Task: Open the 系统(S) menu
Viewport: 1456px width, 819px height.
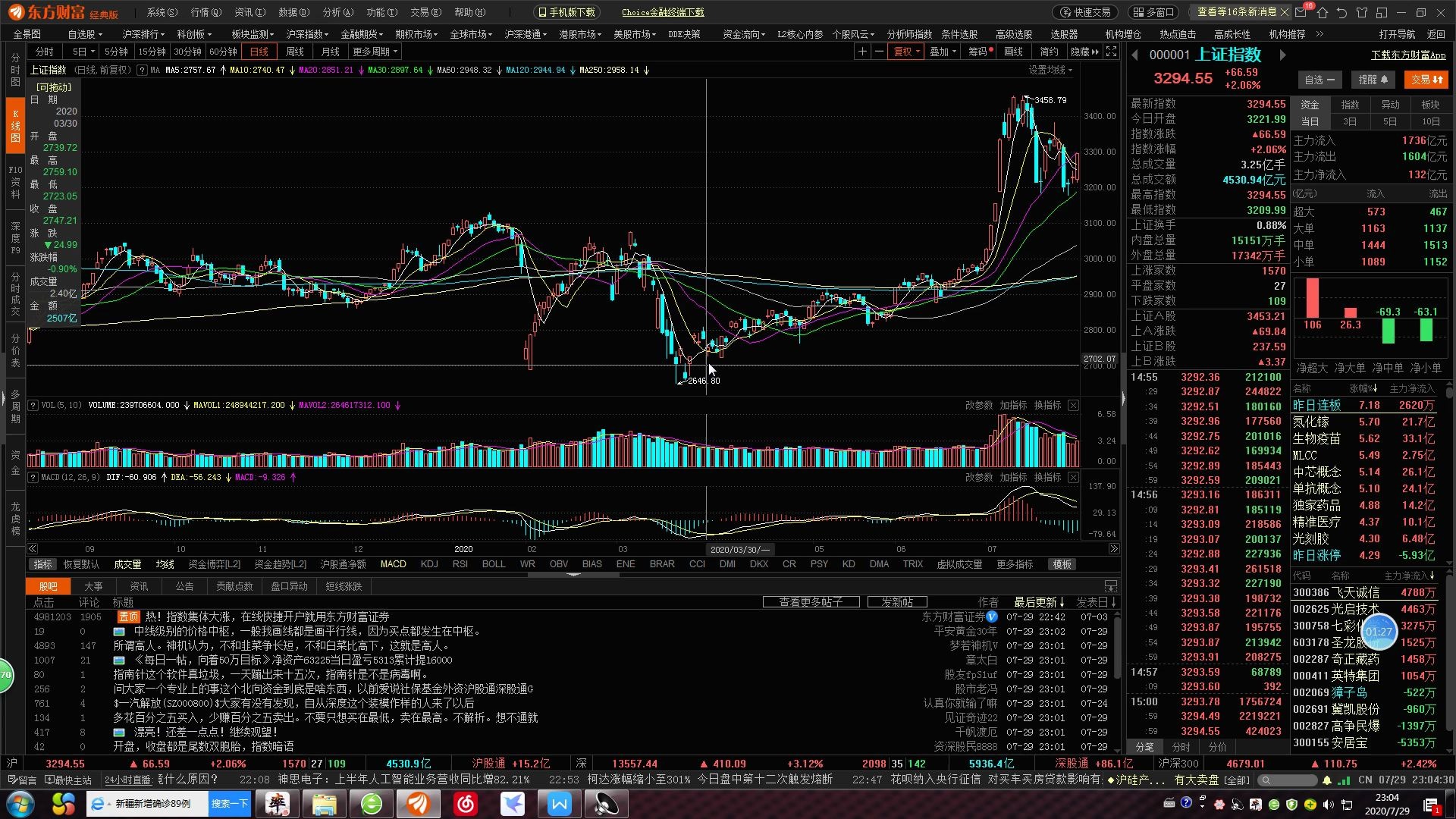Action: [x=162, y=13]
